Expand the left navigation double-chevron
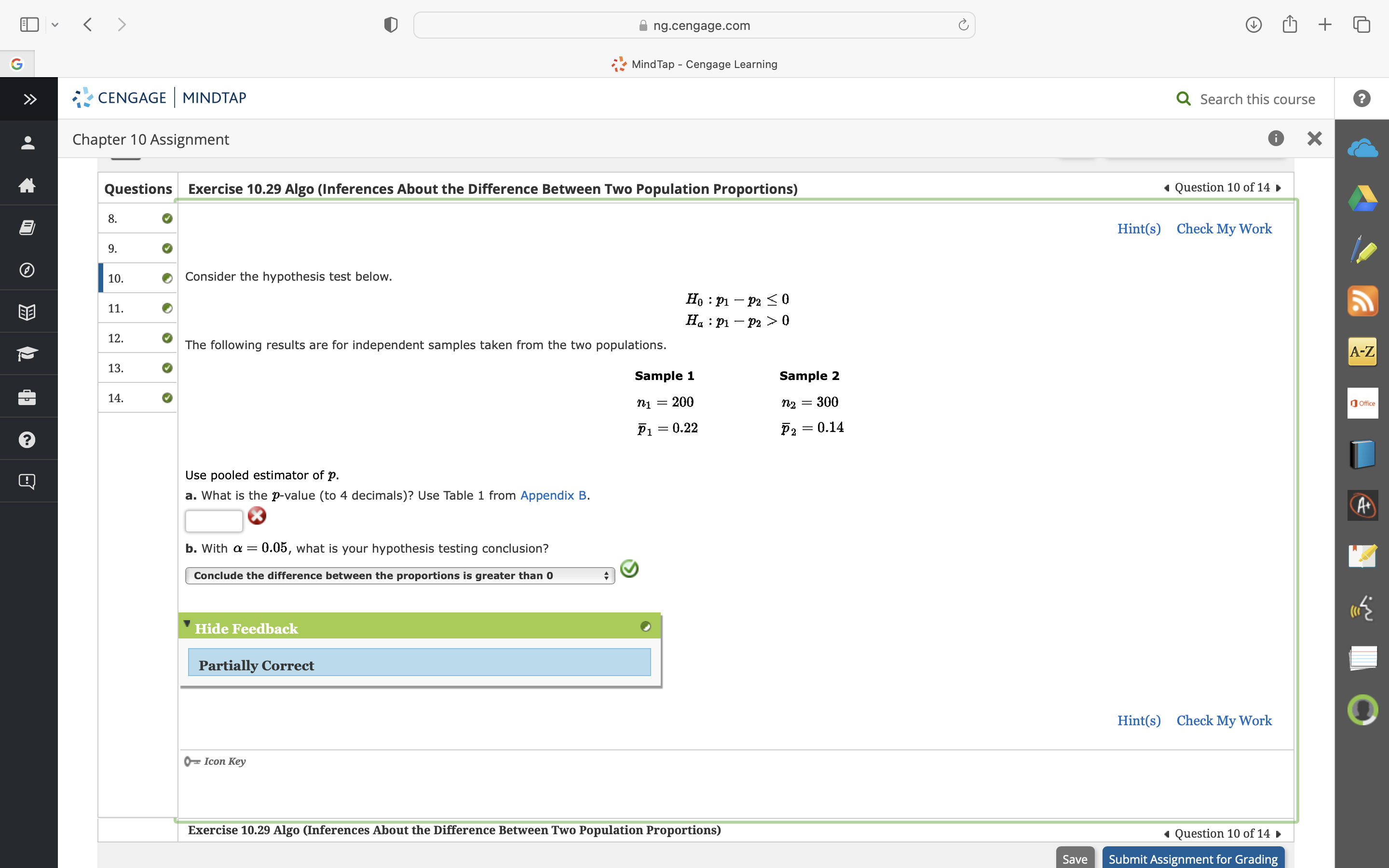The width and height of the screenshot is (1389, 868). coord(30,99)
